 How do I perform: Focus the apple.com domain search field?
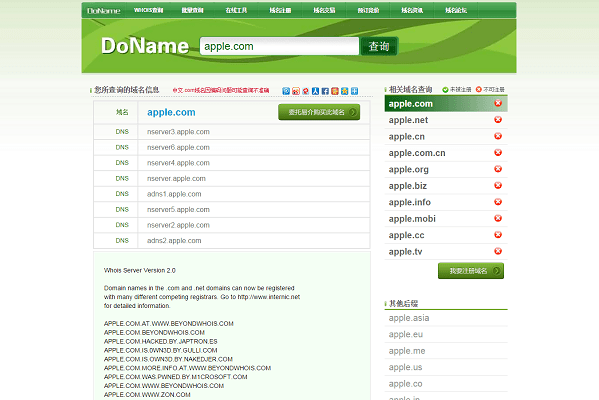click(x=279, y=46)
